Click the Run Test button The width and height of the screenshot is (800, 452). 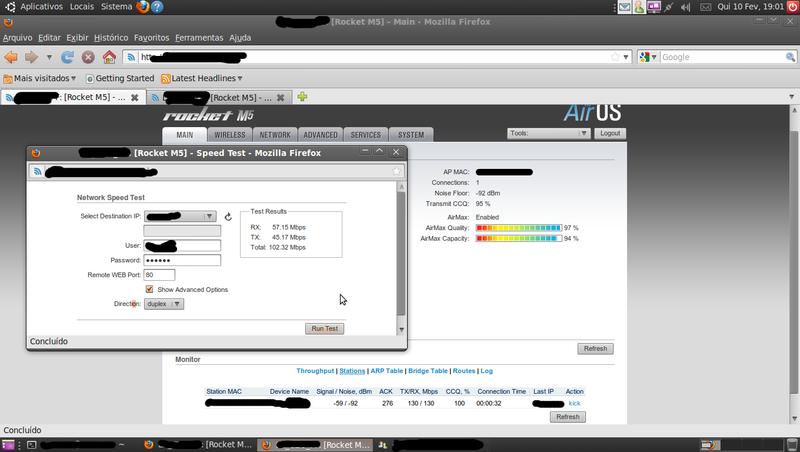(x=324, y=329)
